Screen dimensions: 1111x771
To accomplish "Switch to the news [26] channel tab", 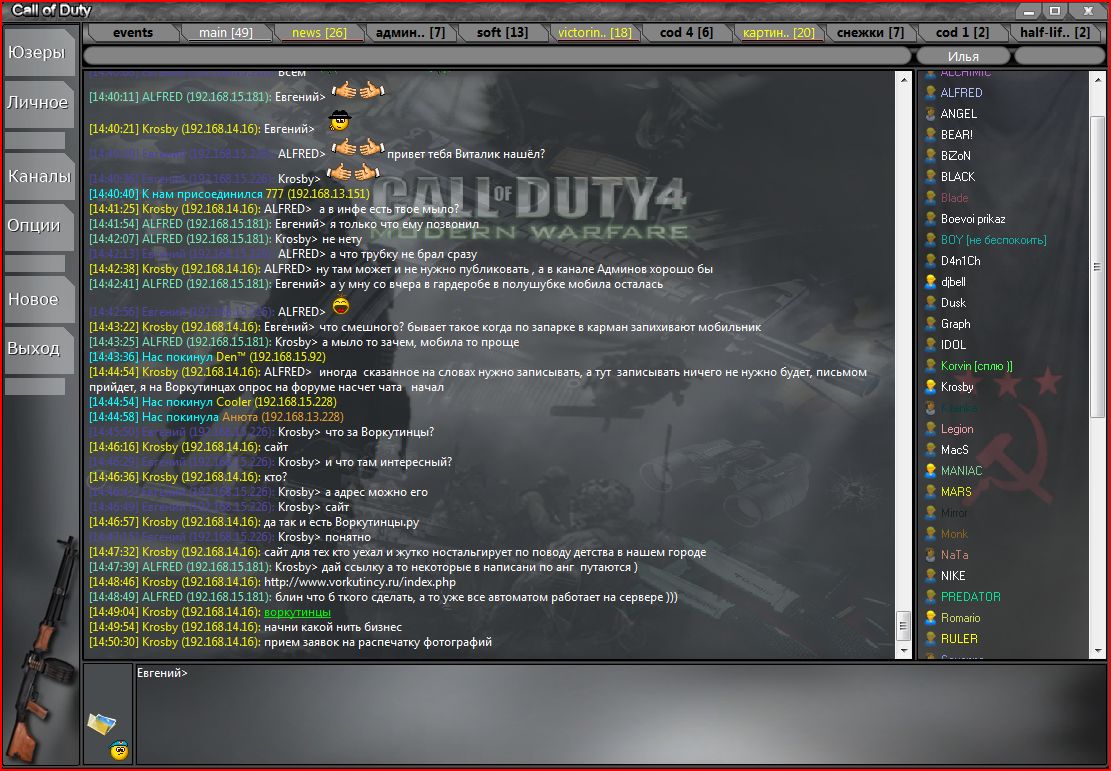I will click(319, 33).
